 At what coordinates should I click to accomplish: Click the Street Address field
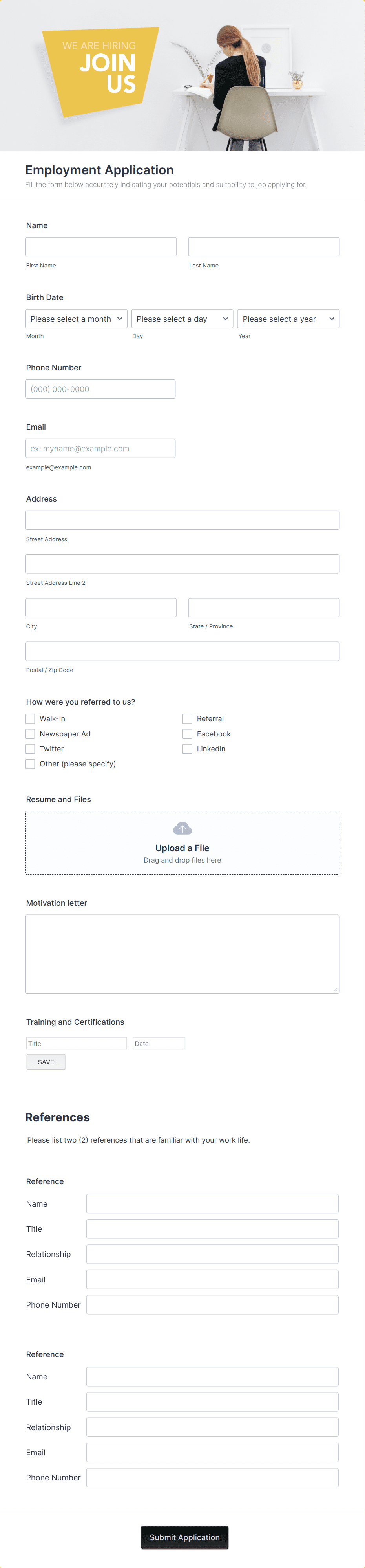(x=182, y=520)
